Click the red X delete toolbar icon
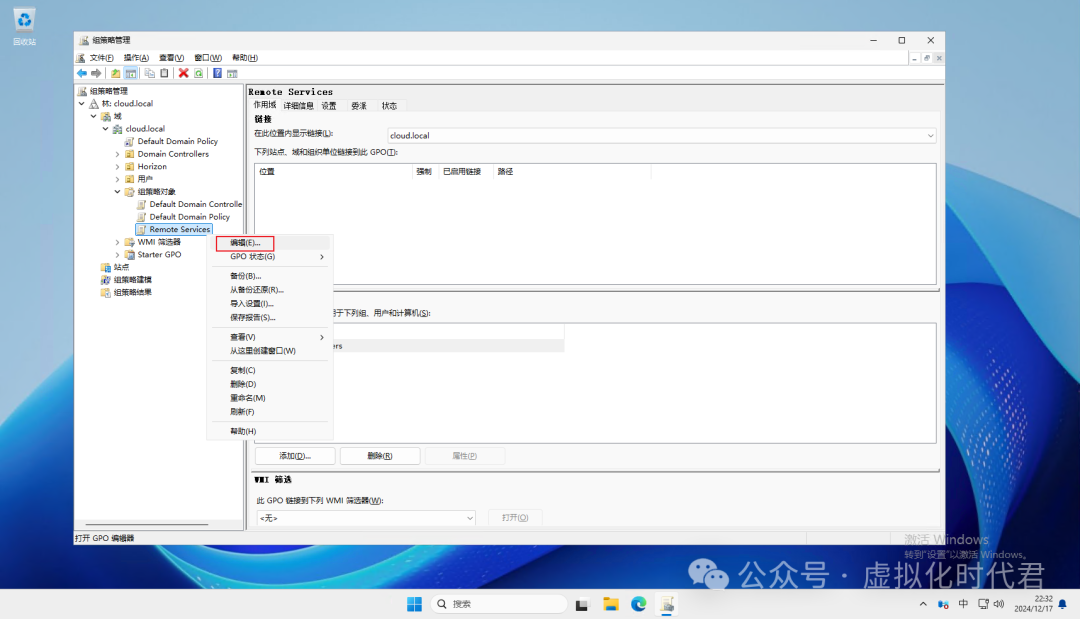 (183, 73)
